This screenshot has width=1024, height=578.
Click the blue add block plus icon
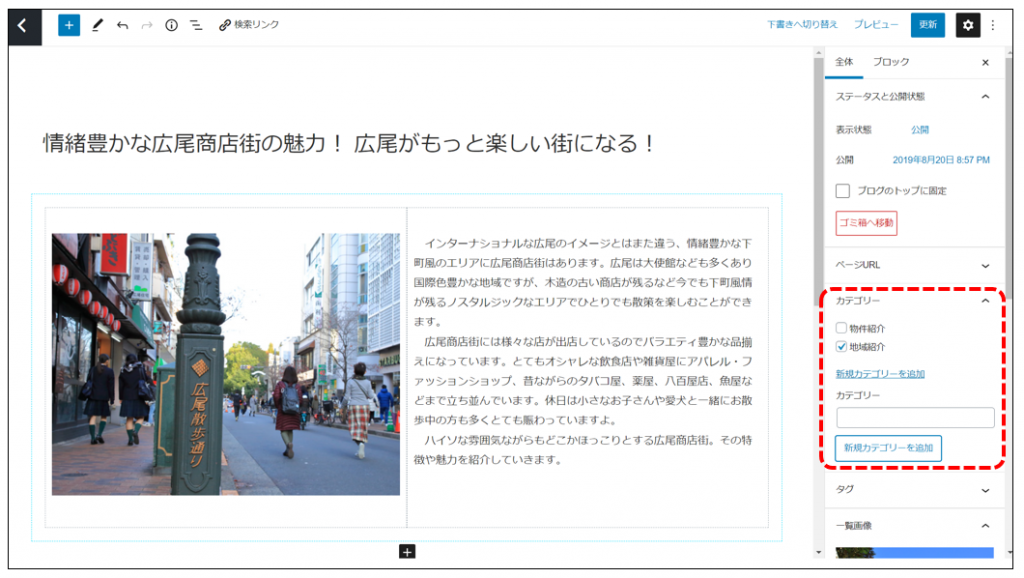(69, 26)
